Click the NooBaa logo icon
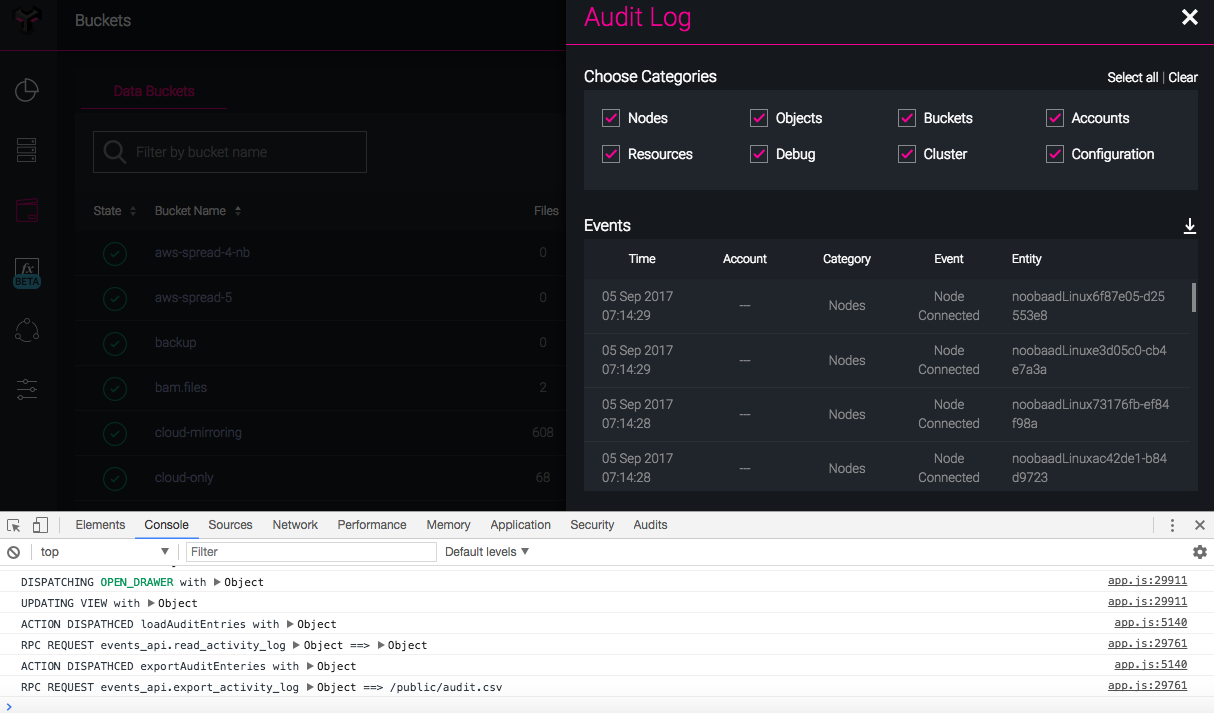This screenshot has height=713, width=1214. tap(28, 20)
